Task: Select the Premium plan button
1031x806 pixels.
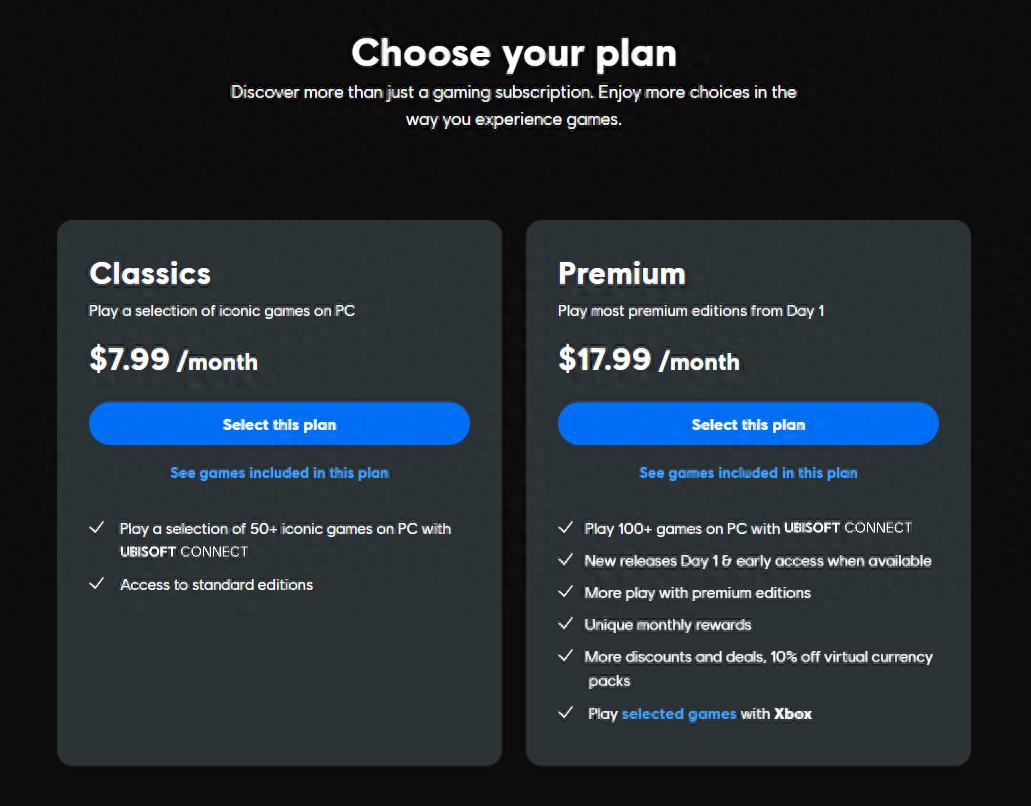Action: [x=748, y=424]
